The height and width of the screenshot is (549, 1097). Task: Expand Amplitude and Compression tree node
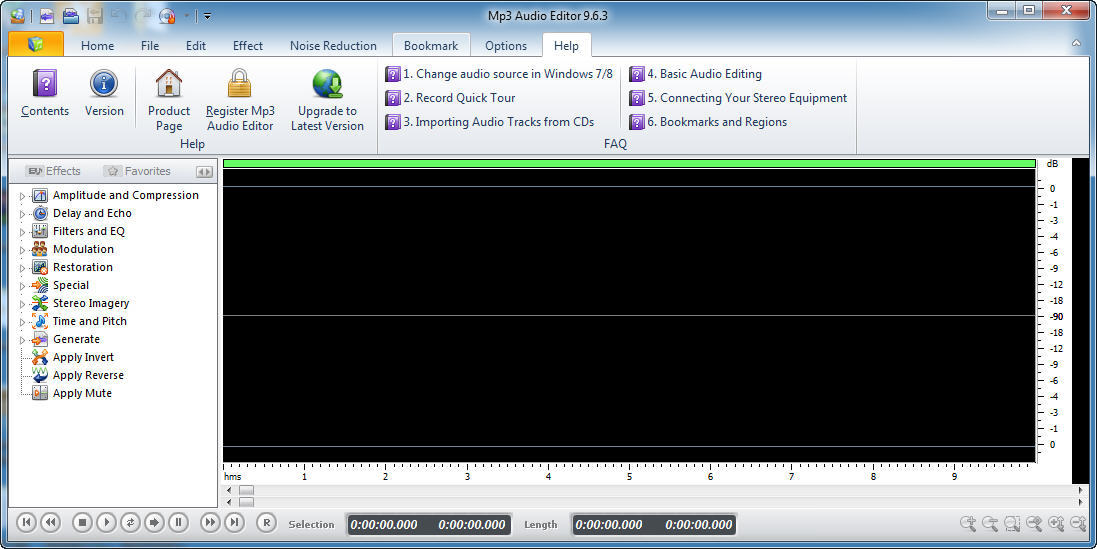point(22,196)
